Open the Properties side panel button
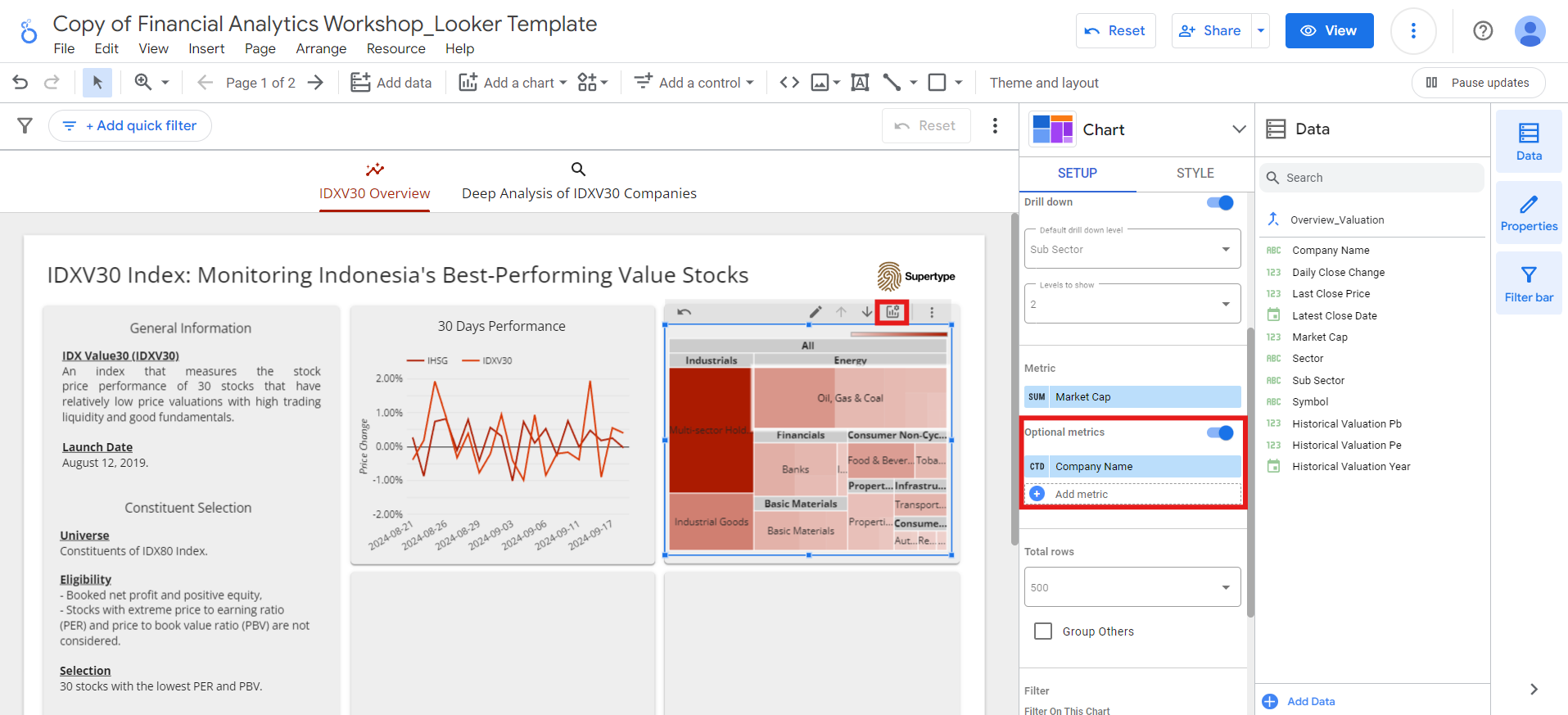 (1529, 213)
